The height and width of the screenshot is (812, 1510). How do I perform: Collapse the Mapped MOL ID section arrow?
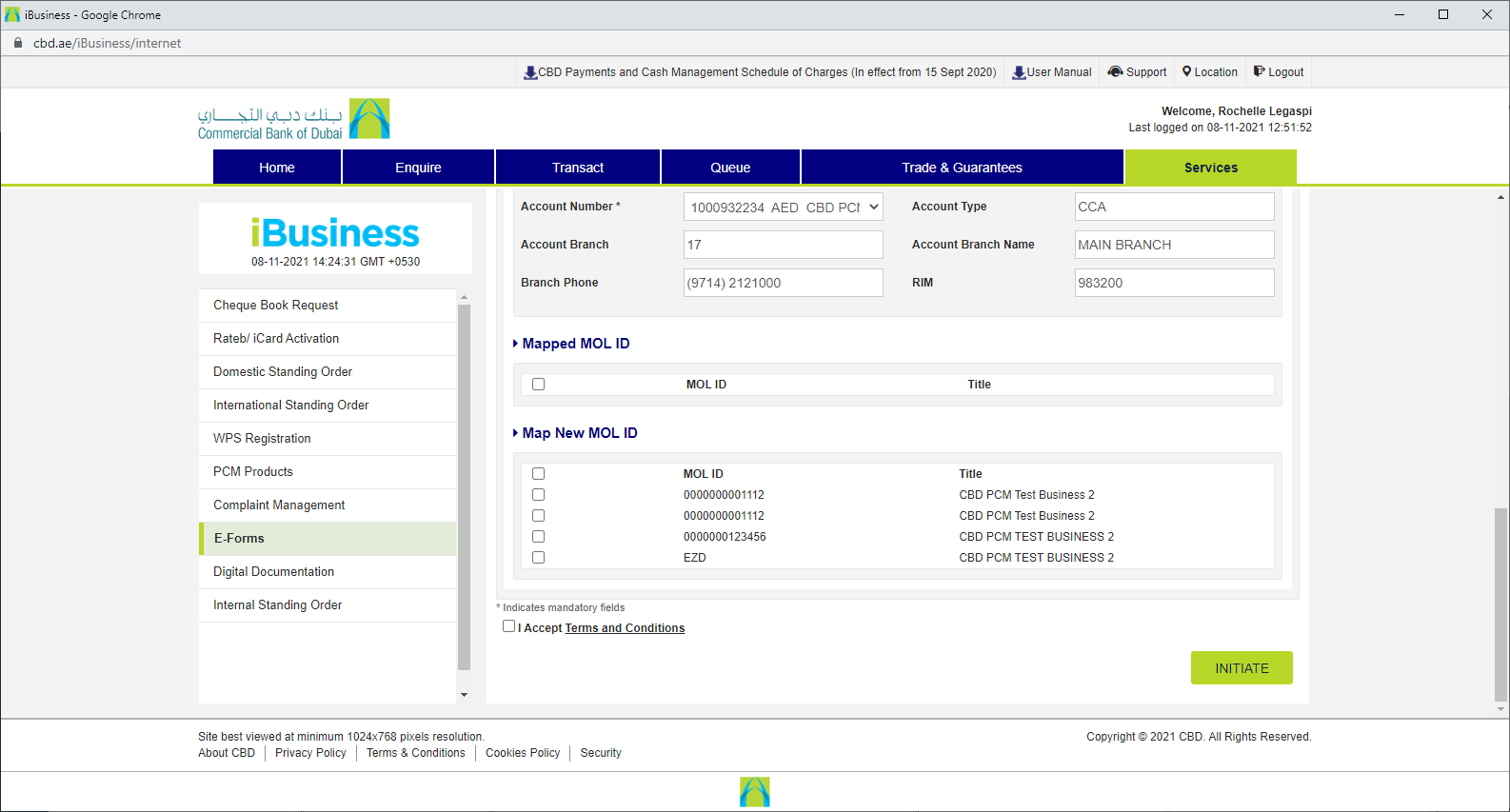(x=516, y=344)
